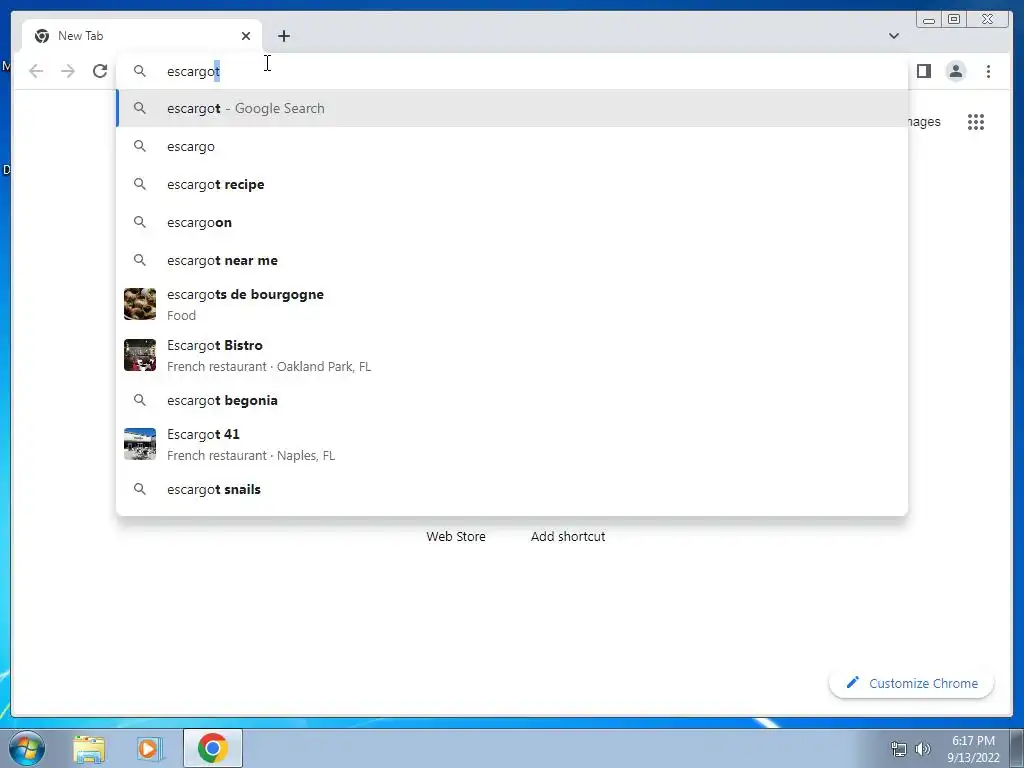Screen dimensions: 1024x768
Task: Go forward with the forward arrow
Action: click(x=68, y=71)
